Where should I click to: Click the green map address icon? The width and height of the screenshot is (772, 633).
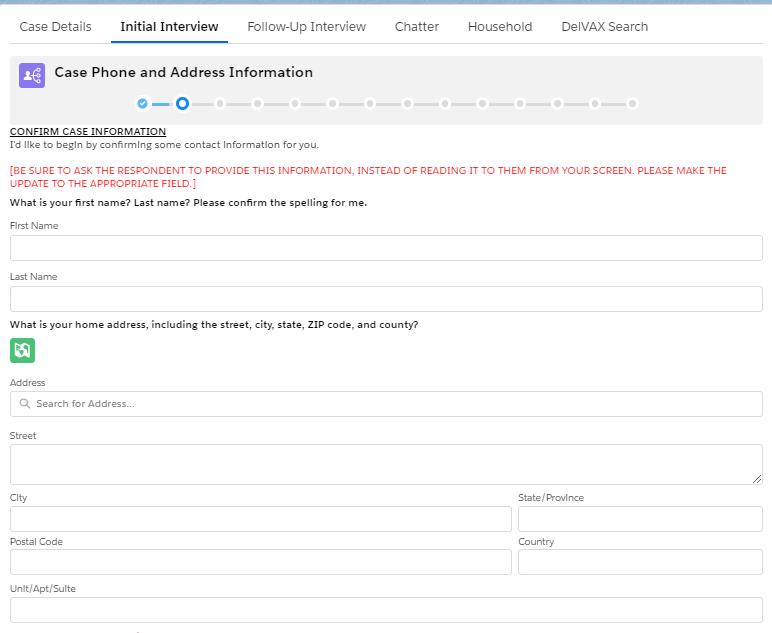(23, 350)
